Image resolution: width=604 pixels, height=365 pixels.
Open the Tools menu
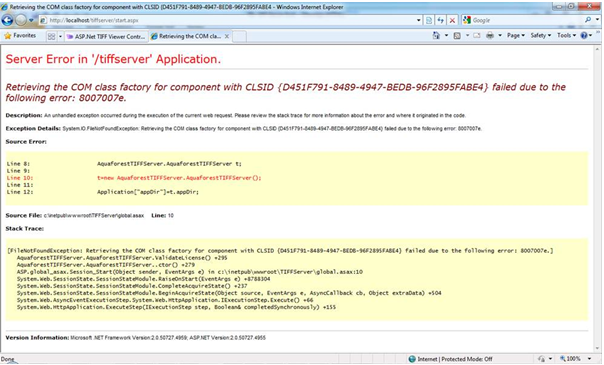click(x=566, y=35)
